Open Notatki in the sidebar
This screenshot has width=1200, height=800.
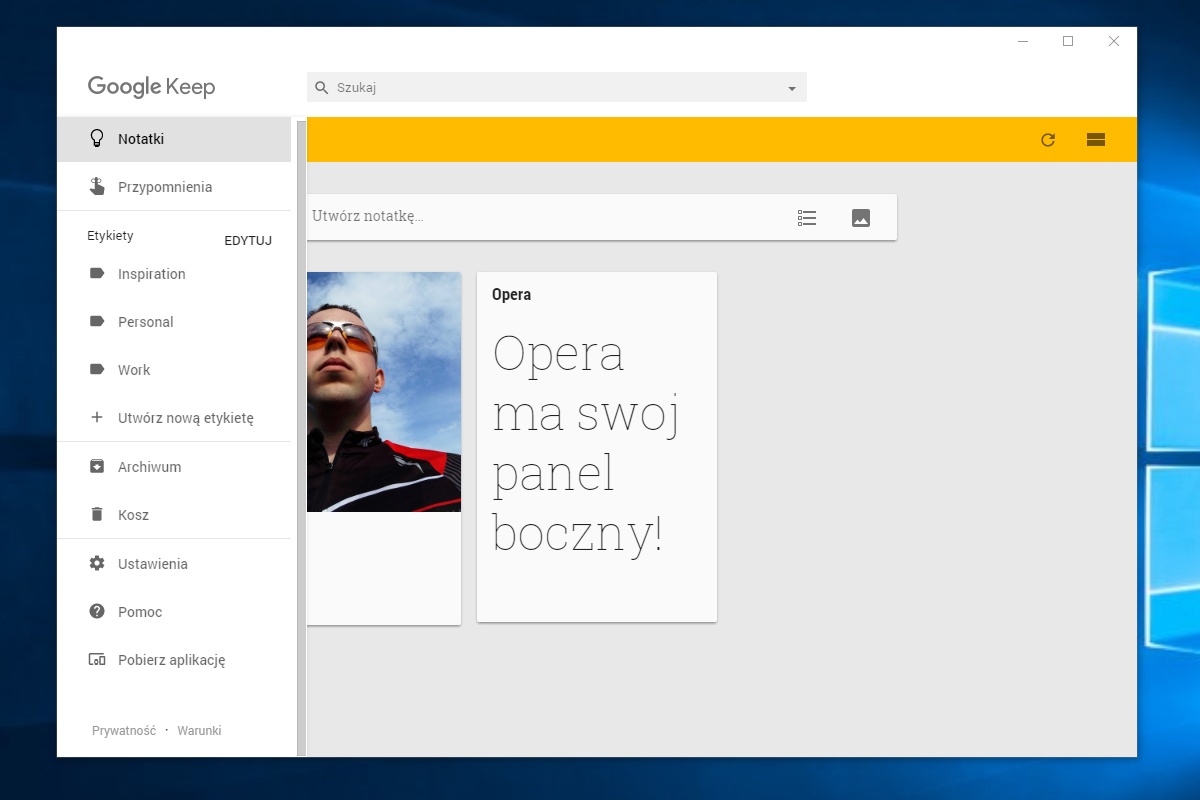[141, 139]
